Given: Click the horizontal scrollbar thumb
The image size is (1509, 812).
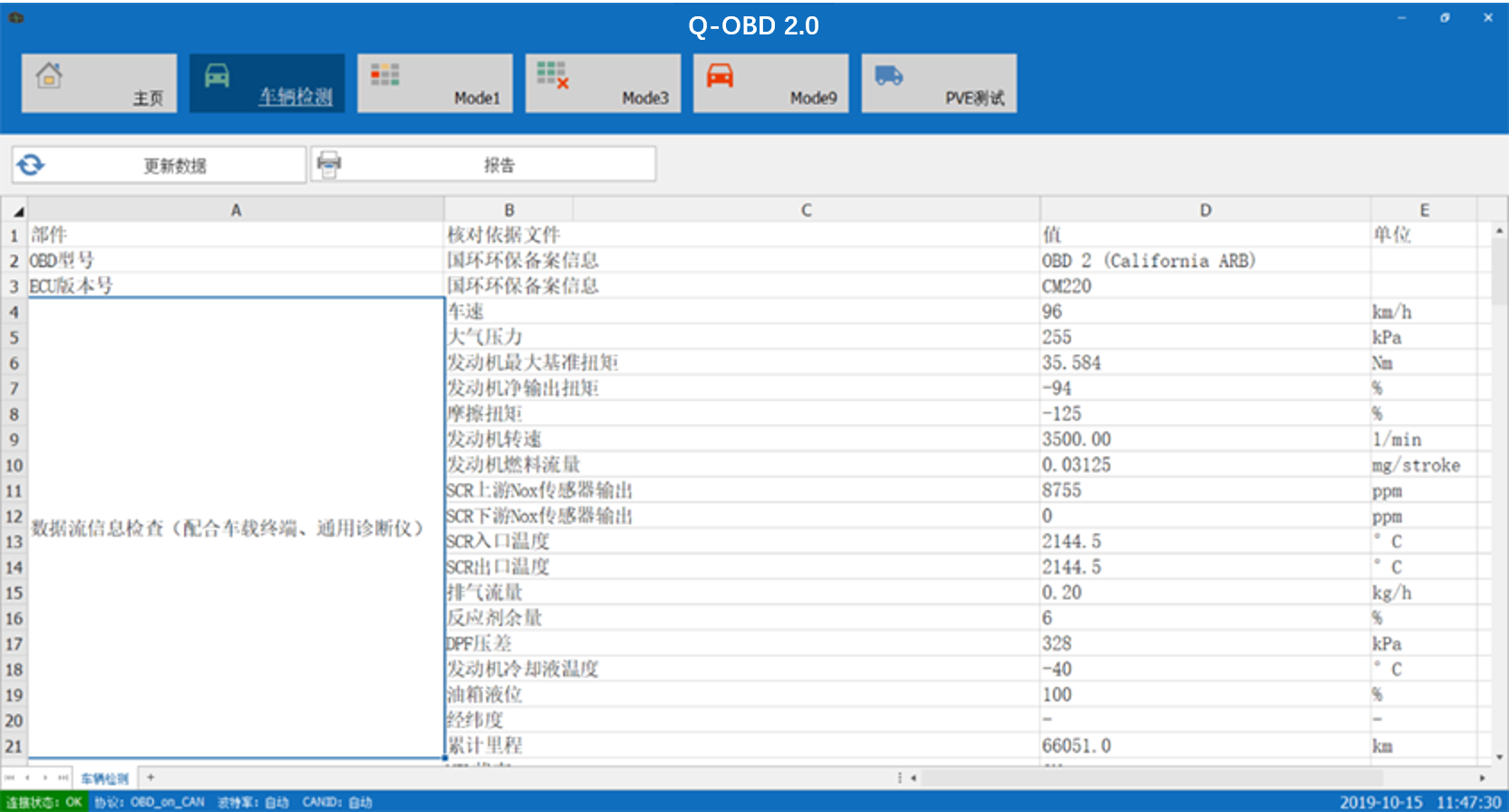Looking at the screenshot, I should click(x=1153, y=778).
